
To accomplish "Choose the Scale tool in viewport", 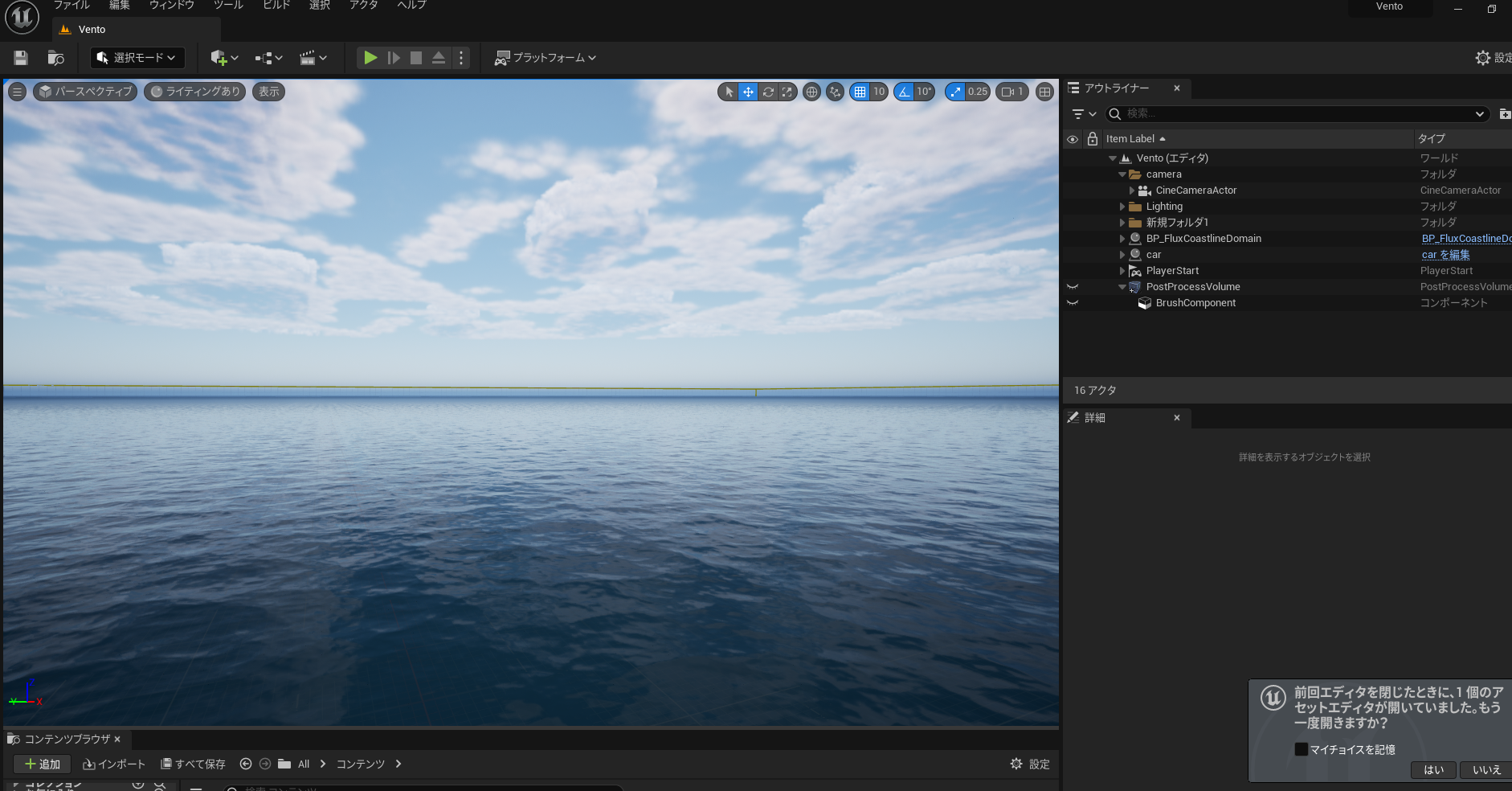I will [x=787, y=92].
